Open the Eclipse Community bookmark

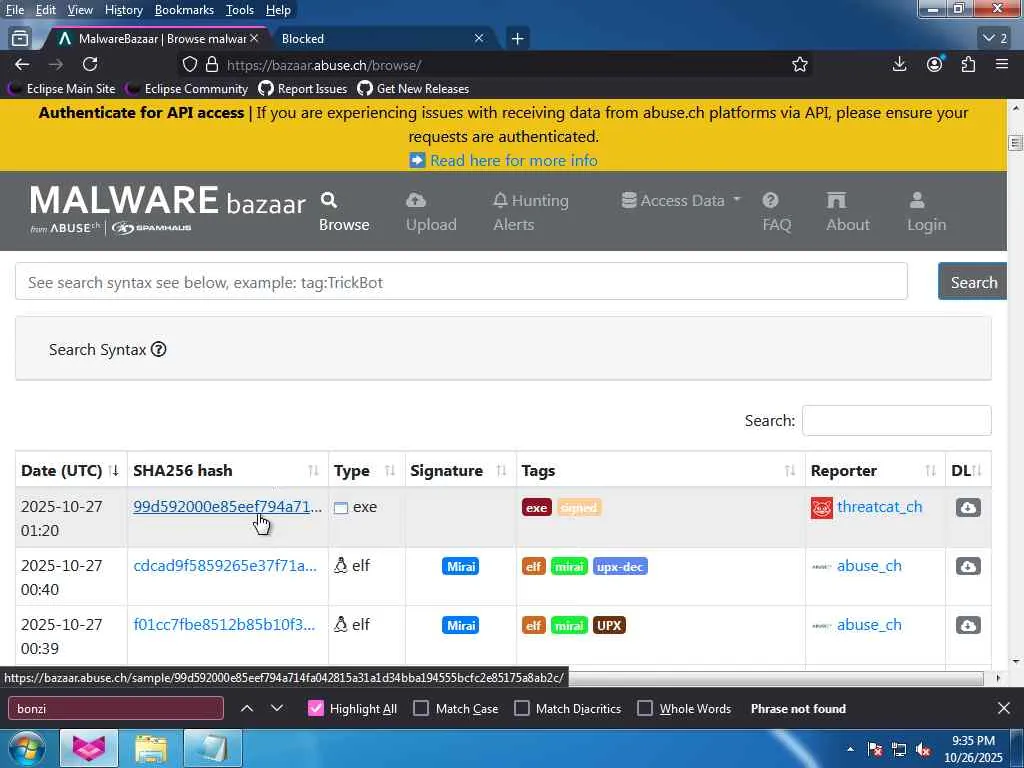click(x=188, y=89)
